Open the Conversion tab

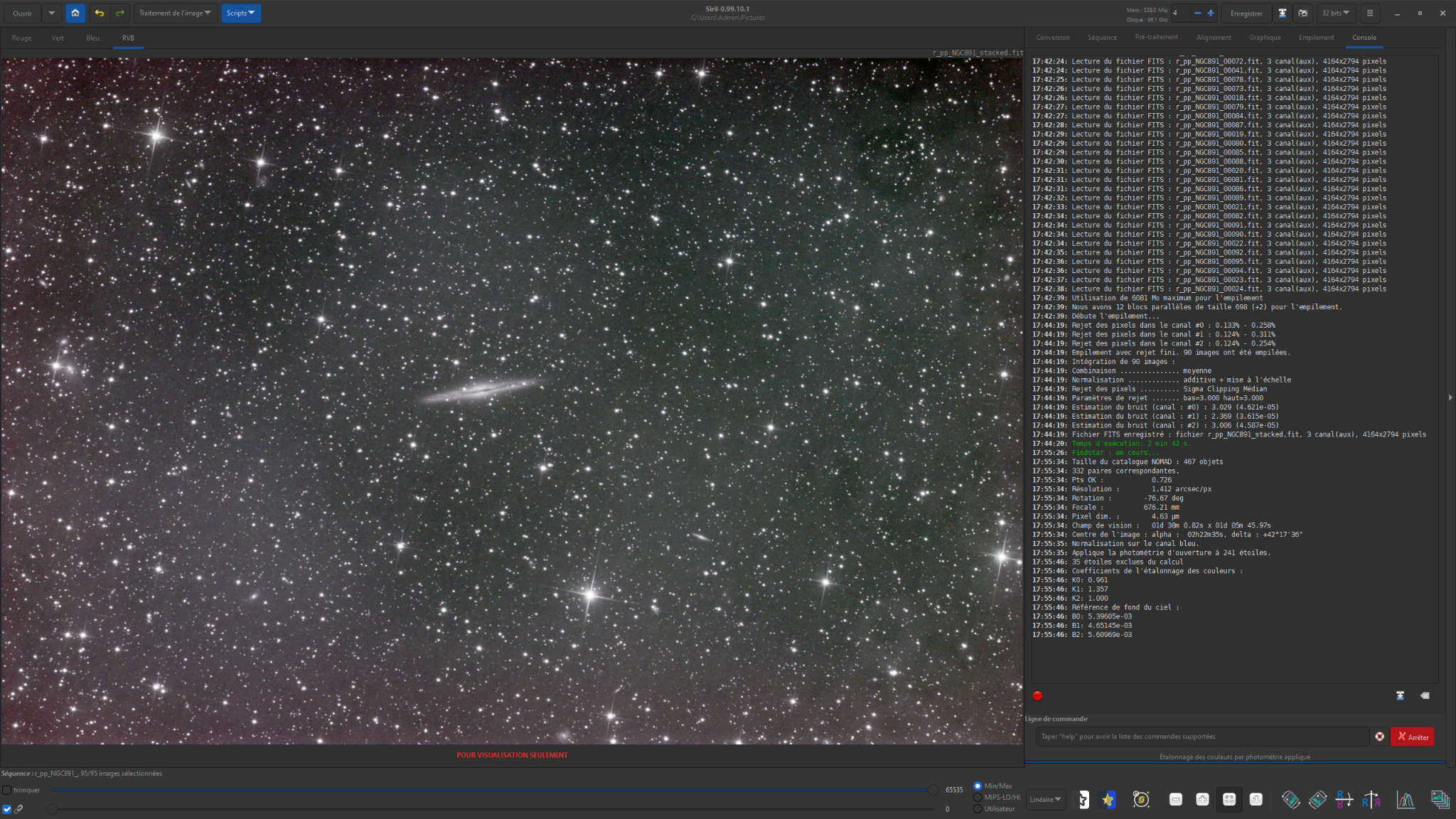pos(1053,38)
